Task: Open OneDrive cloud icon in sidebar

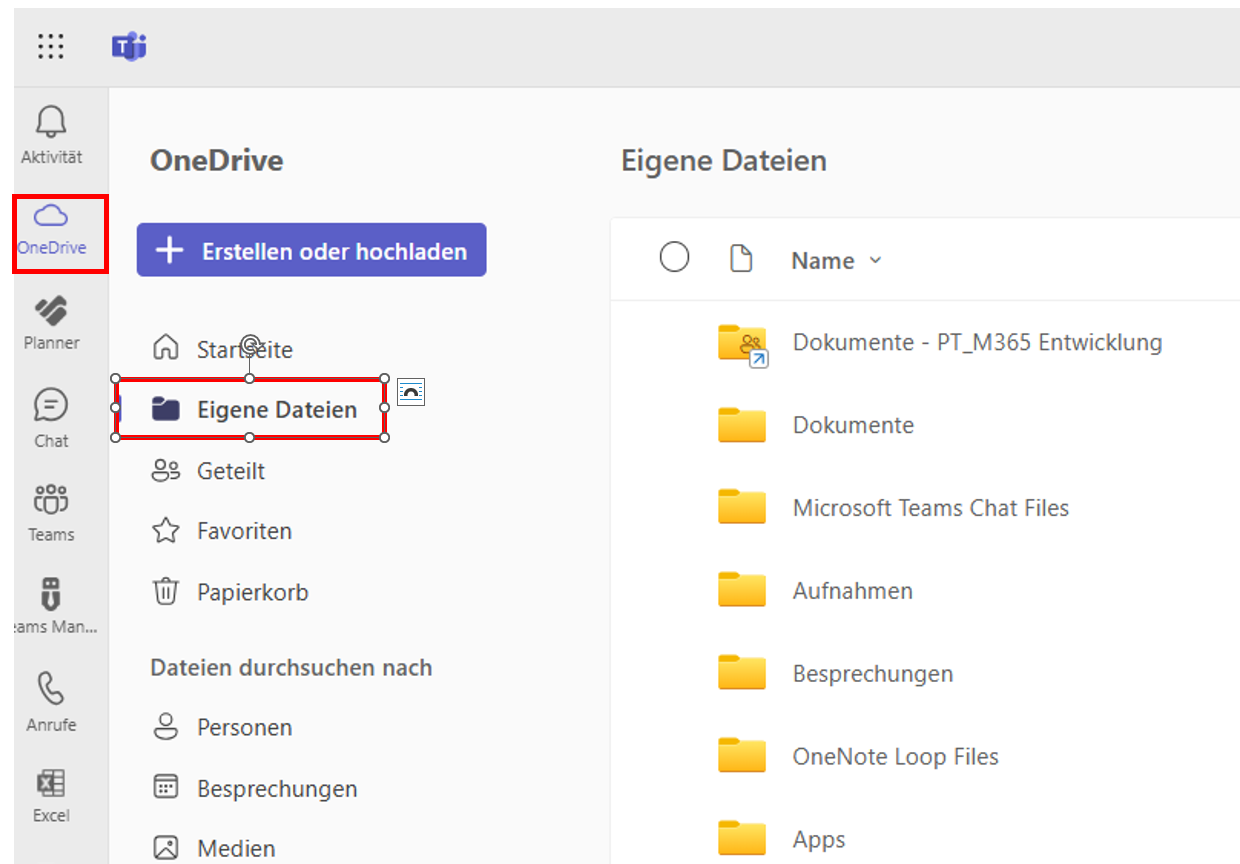Action: click(x=52, y=228)
